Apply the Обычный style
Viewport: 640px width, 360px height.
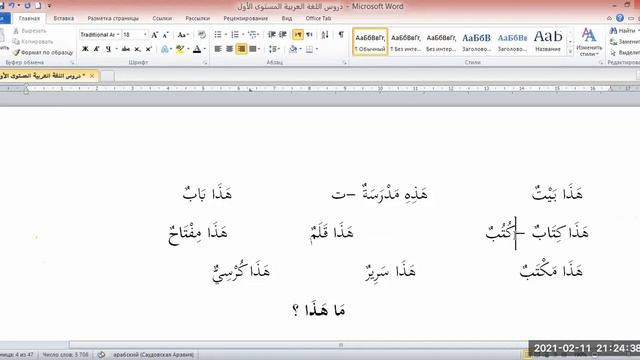(370, 42)
